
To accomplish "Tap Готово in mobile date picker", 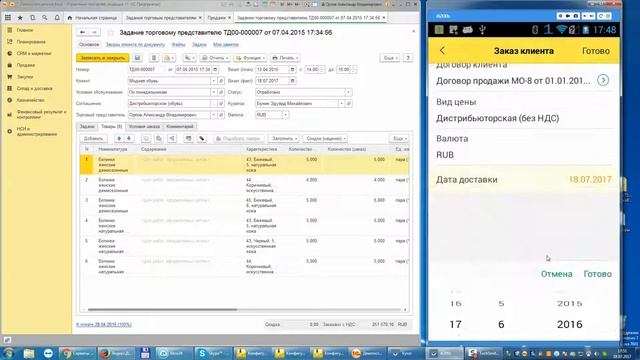I will click(x=598, y=274).
